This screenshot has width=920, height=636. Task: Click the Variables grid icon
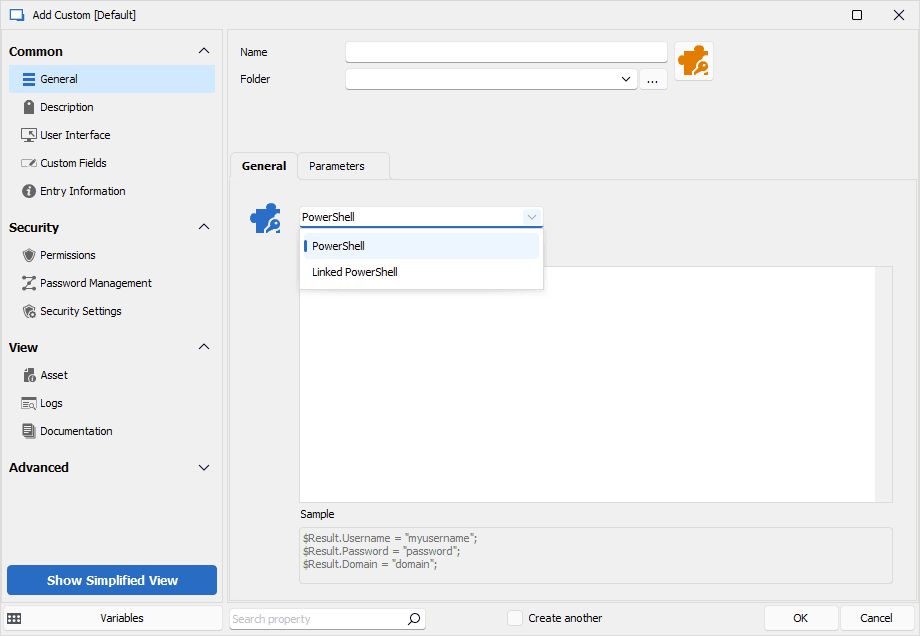click(x=14, y=618)
